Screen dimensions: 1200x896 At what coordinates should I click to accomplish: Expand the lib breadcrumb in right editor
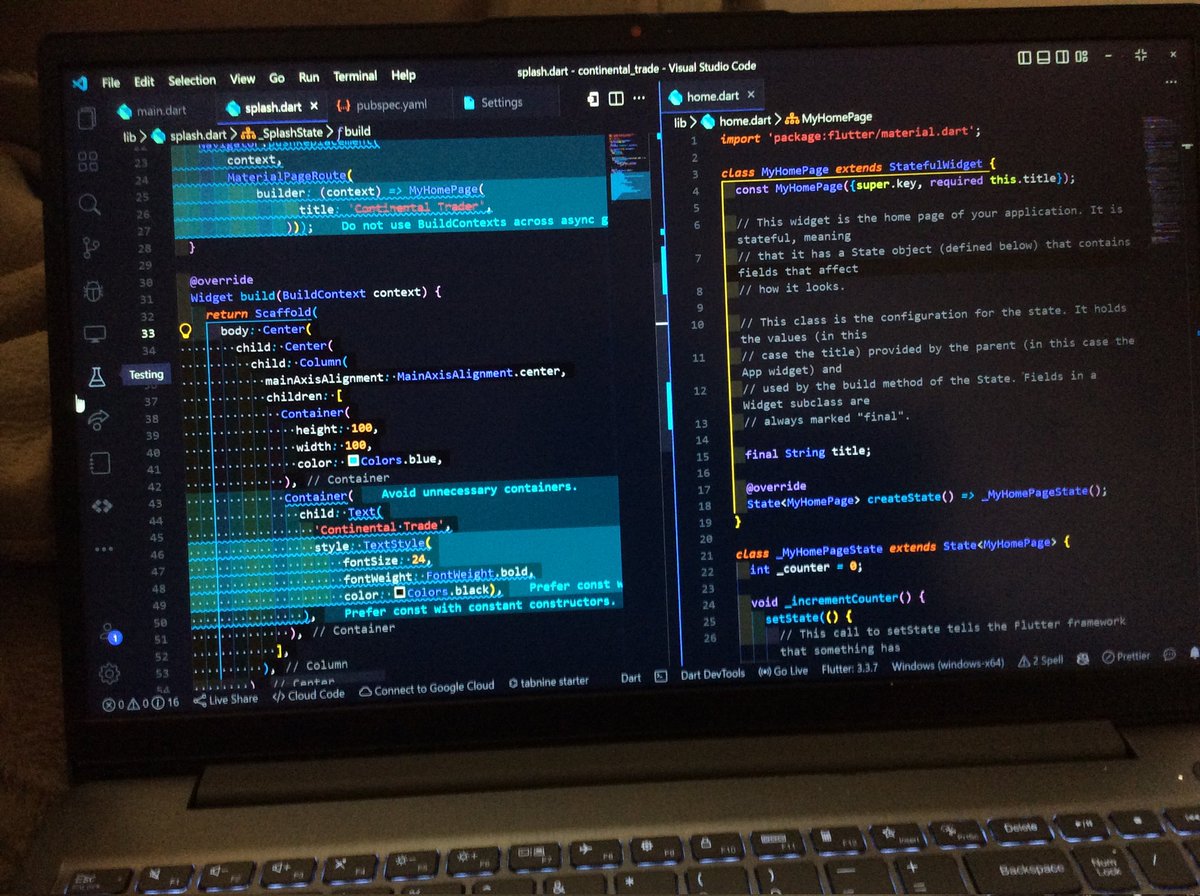point(681,122)
